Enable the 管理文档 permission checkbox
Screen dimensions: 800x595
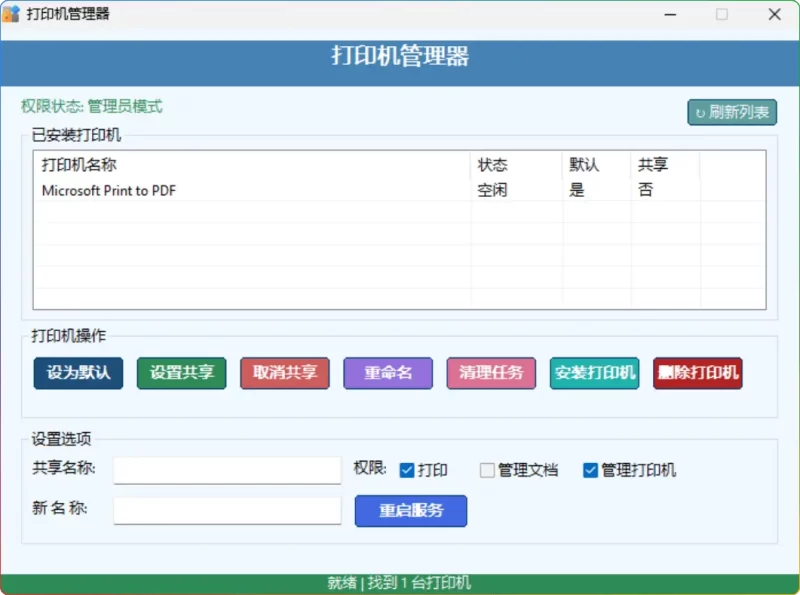click(488, 470)
